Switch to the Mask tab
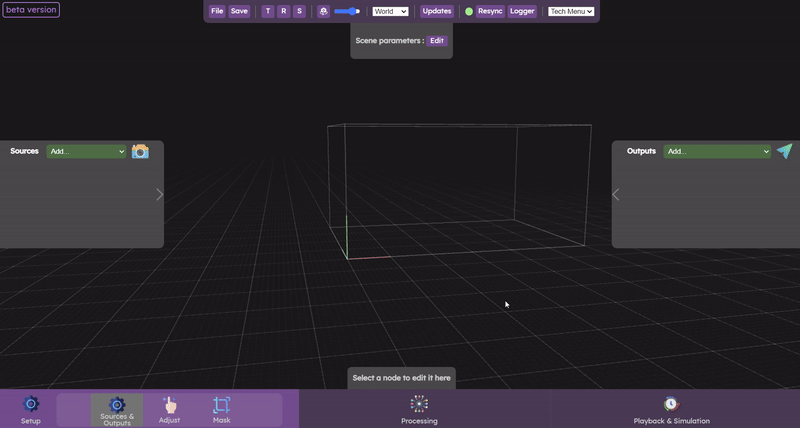The height and width of the screenshot is (428, 800). pyautogui.click(x=221, y=410)
